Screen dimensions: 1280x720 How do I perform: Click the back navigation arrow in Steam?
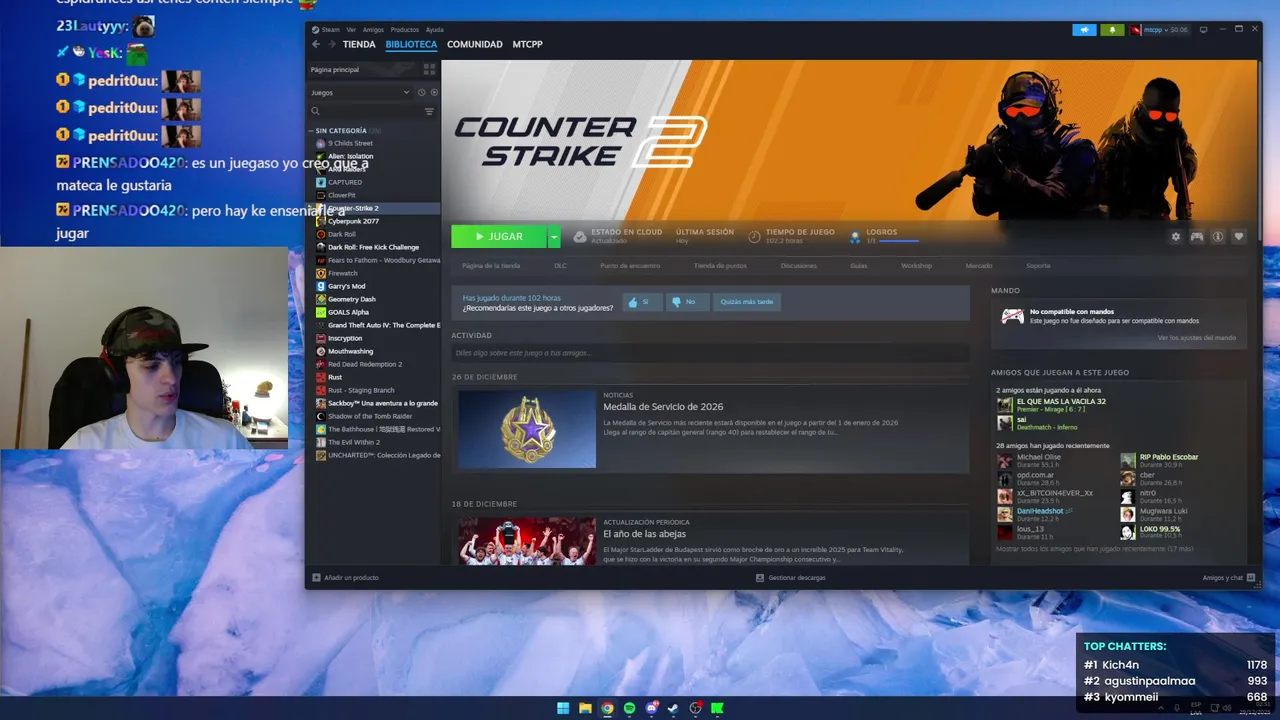point(316,44)
